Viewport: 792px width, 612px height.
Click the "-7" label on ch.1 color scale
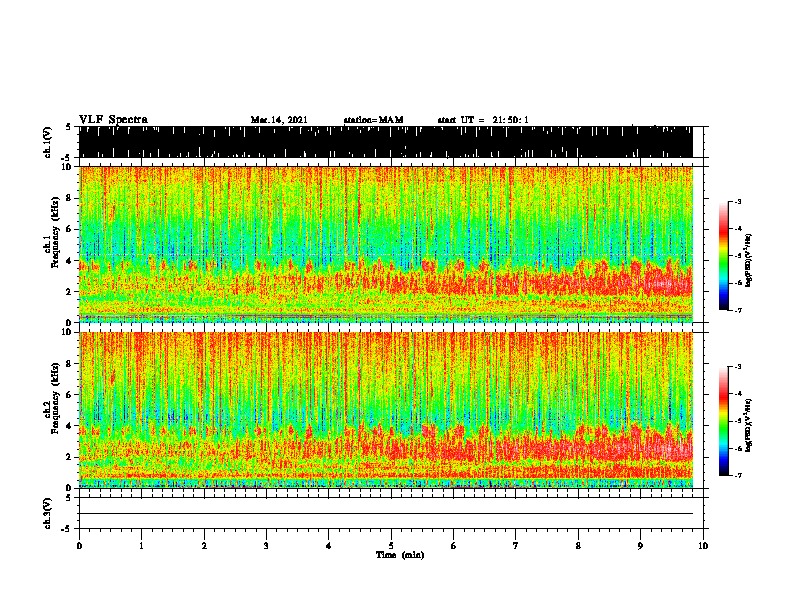pyautogui.click(x=738, y=310)
